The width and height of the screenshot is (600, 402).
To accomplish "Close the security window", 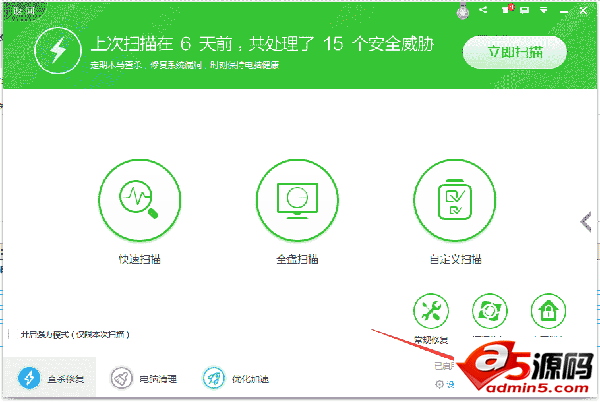I will pyautogui.click(x=583, y=10).
